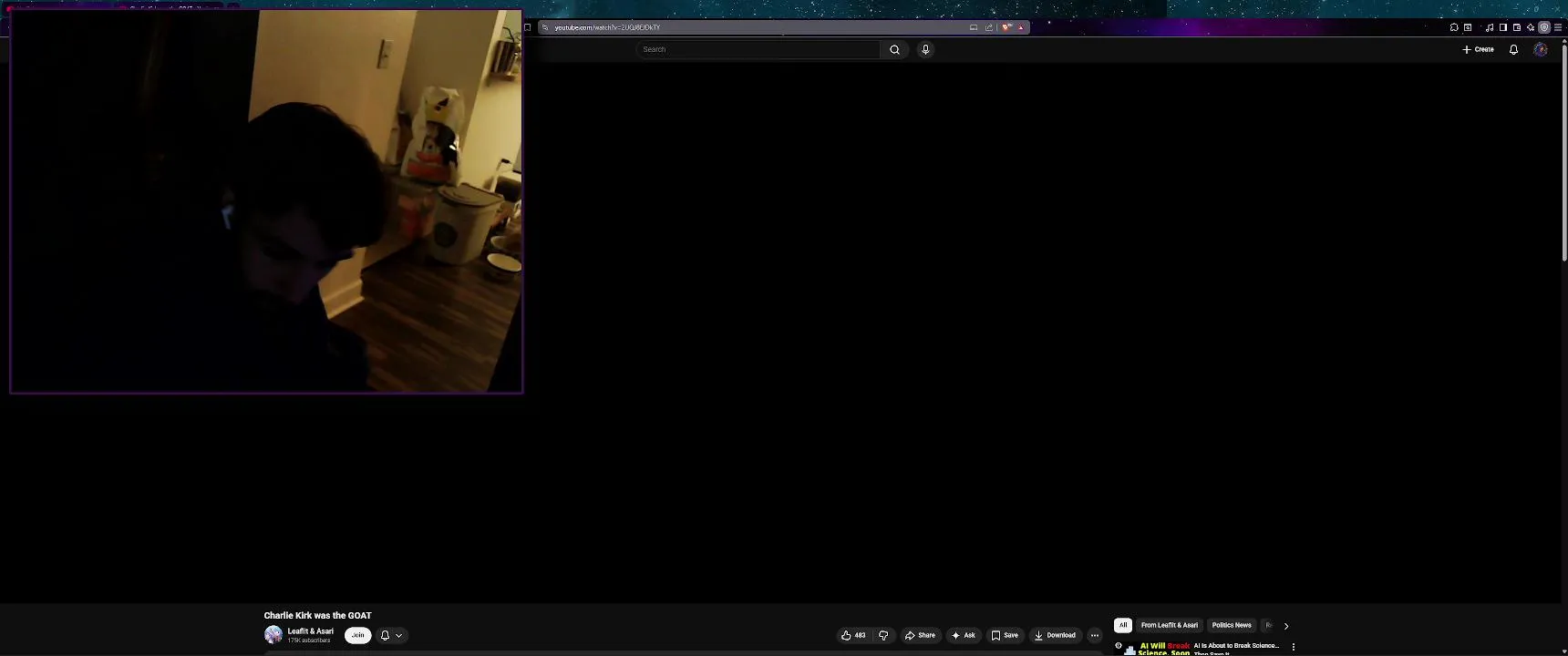Open the Leaflit & Asari channel avatar
1568x656 pixels.
coord(273,635)
